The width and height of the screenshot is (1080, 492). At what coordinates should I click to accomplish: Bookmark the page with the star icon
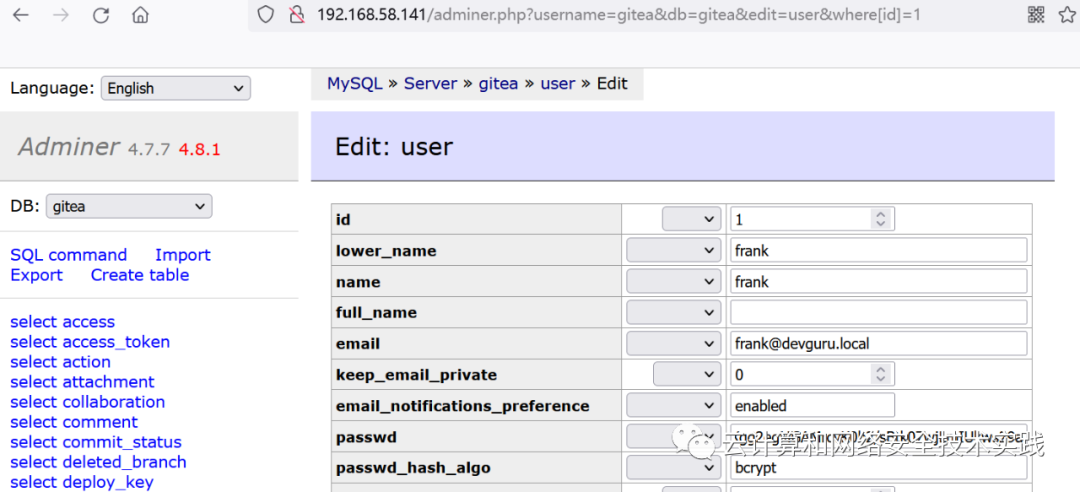click(1067, 14)
